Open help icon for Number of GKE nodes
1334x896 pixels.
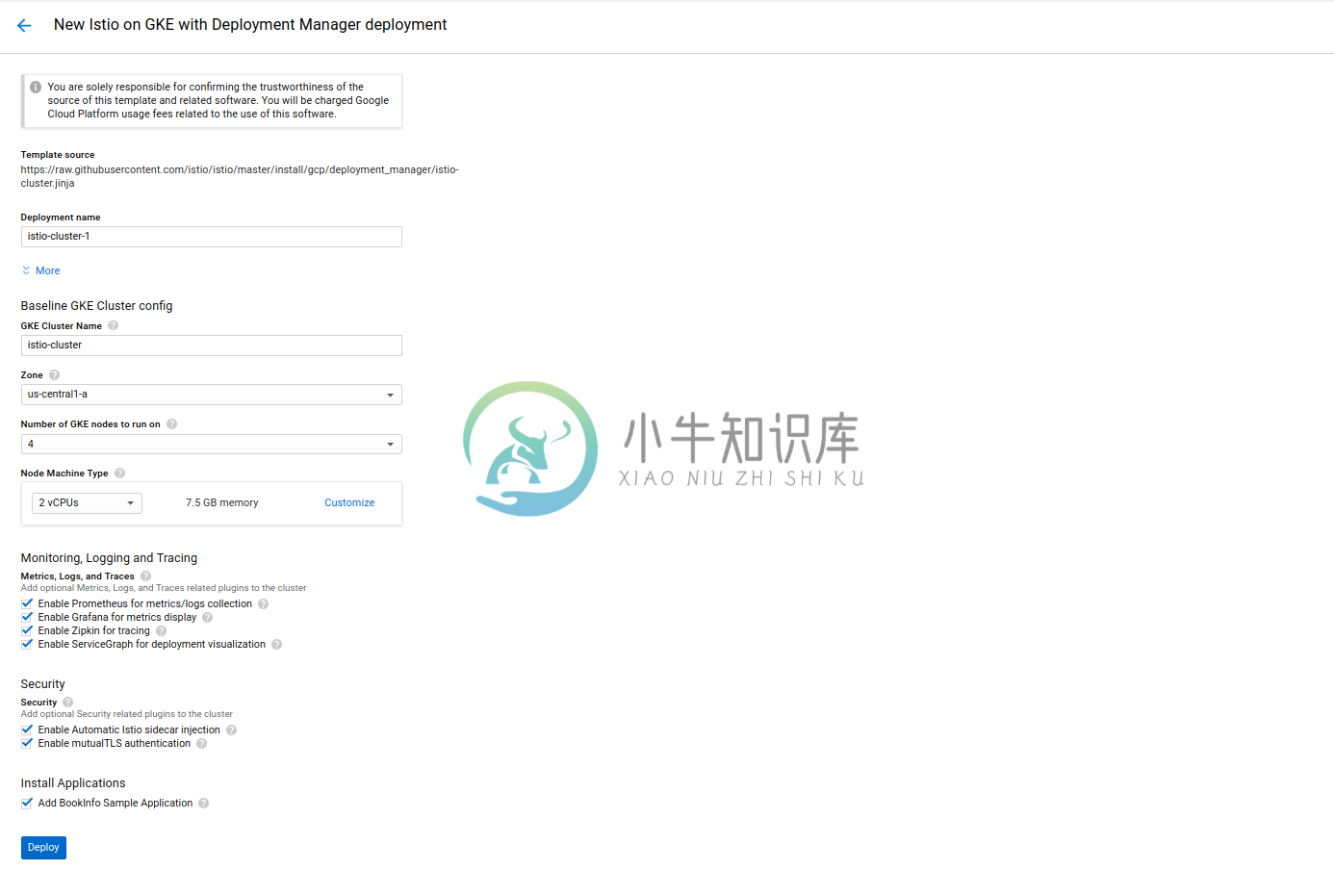(x=171, y=424)
